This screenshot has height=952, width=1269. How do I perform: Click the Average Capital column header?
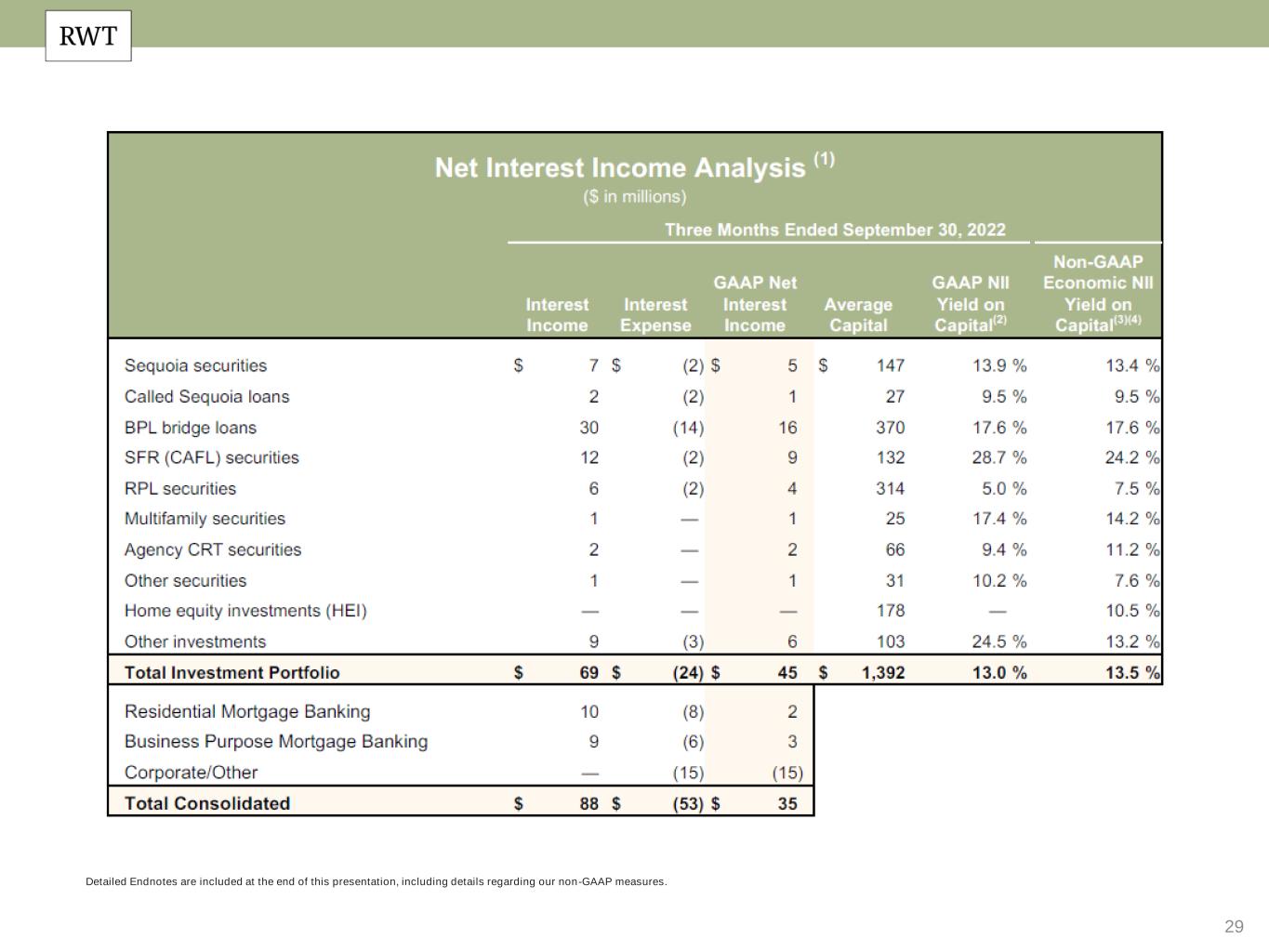[x=857, y=315]
